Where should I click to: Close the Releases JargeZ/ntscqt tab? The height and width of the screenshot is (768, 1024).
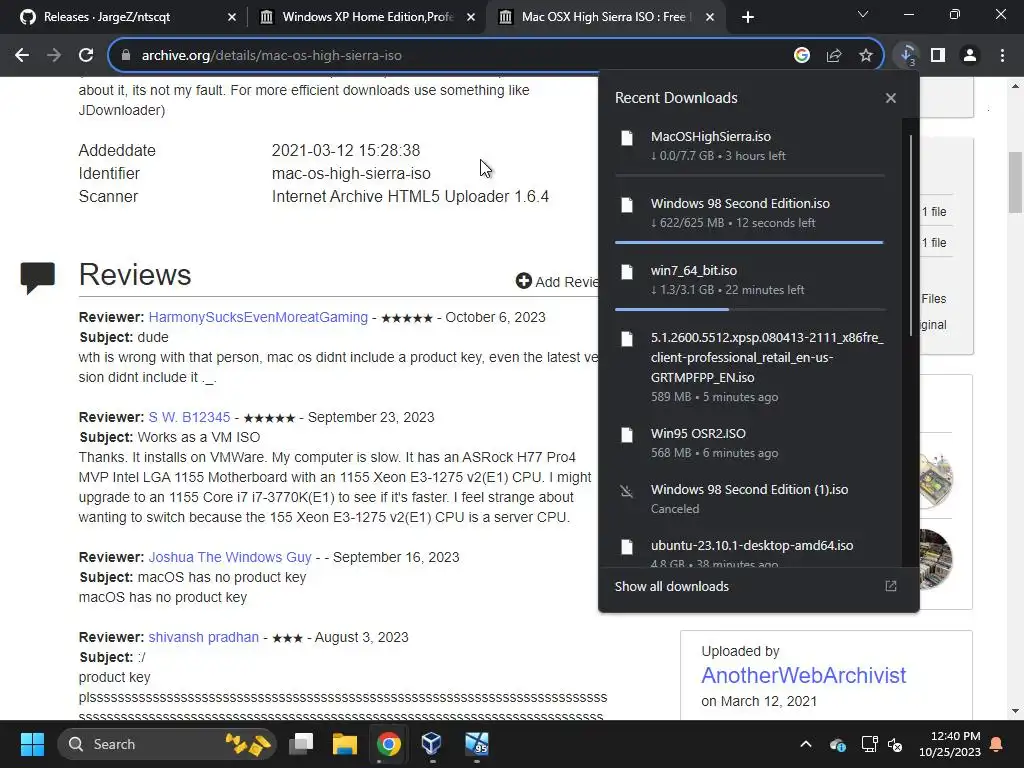point(231,17)
